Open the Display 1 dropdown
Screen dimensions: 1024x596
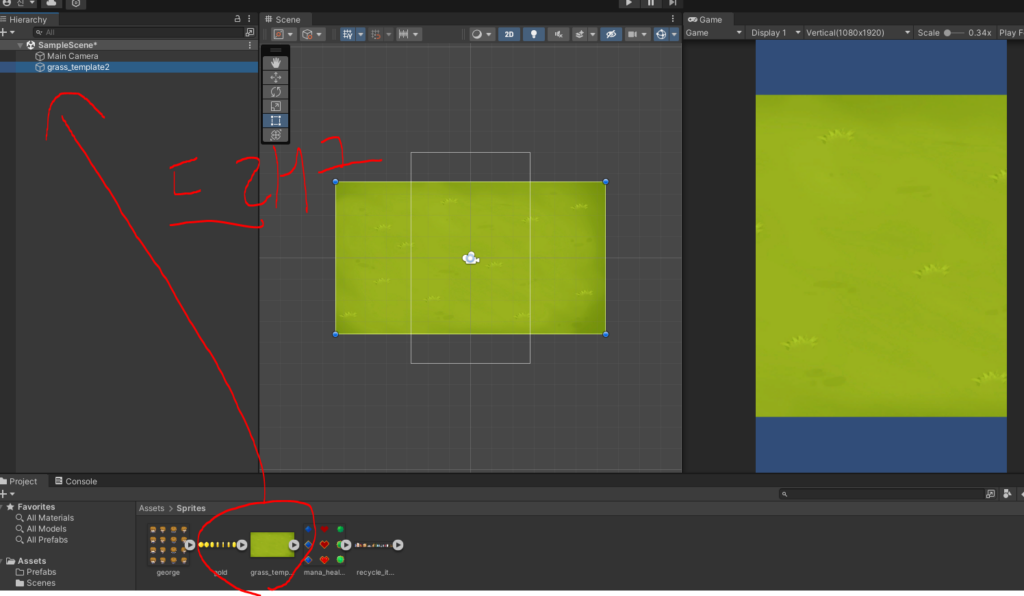click(773, 33)
